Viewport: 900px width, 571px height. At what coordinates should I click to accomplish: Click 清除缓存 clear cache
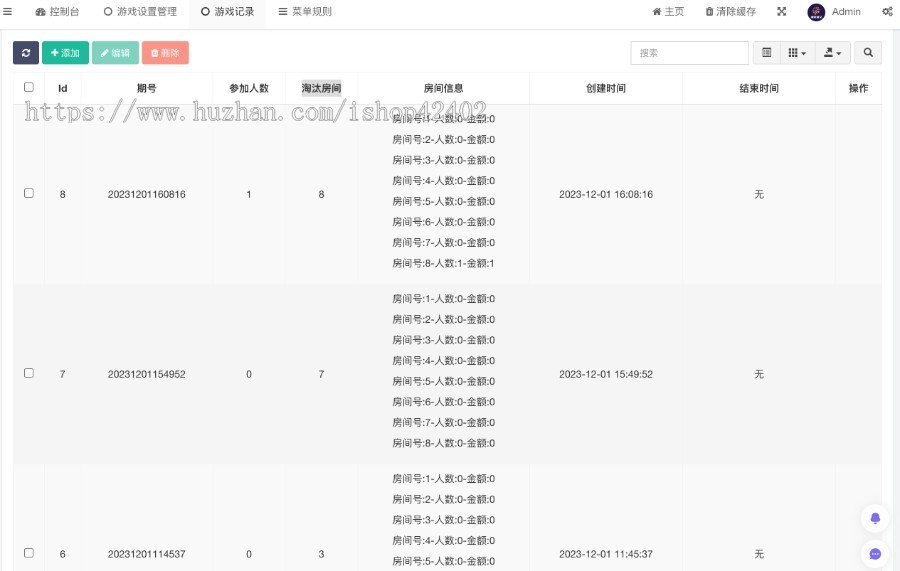[x=730, y=11]
